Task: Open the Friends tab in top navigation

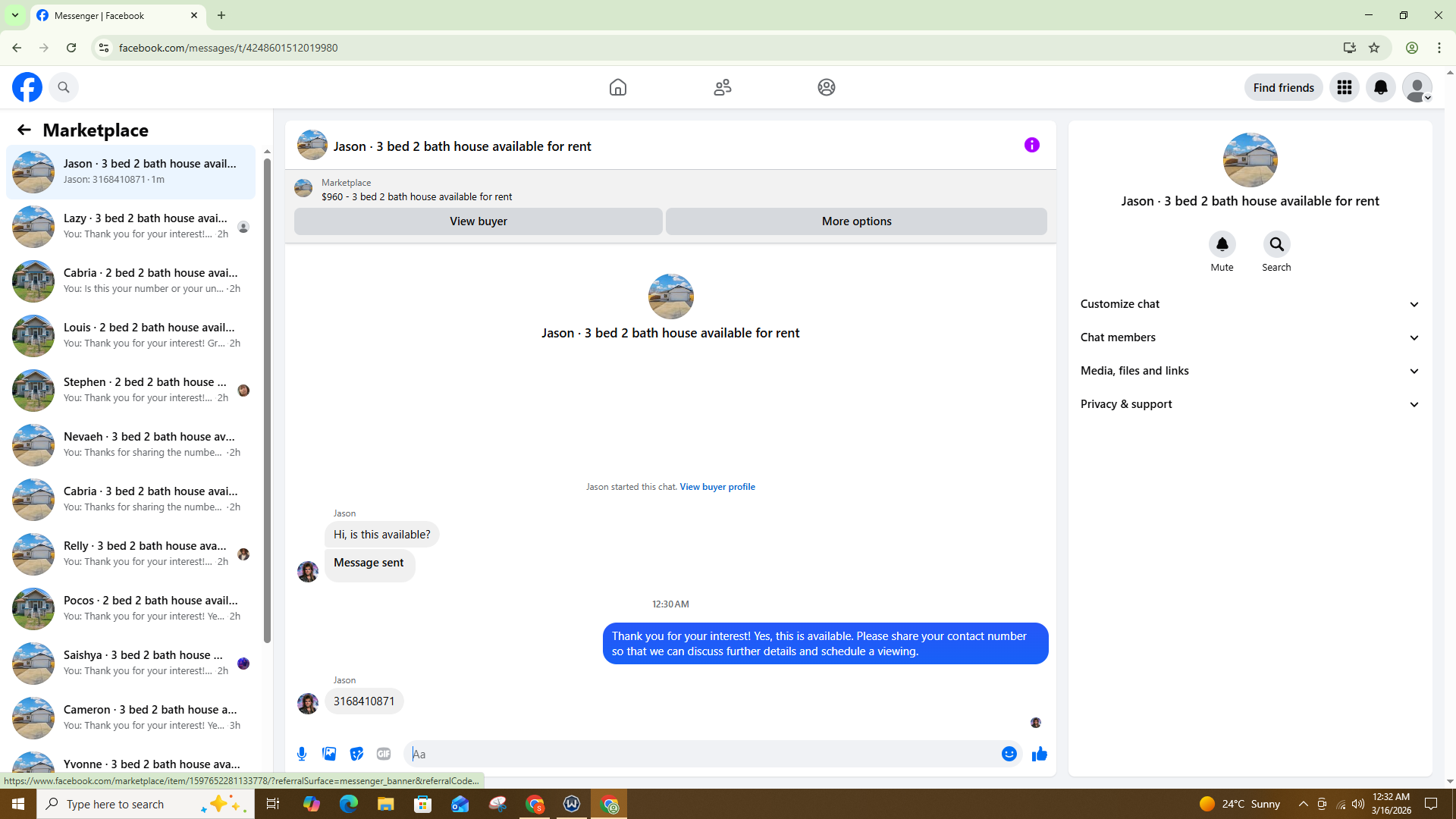Action: coord(722,87)
